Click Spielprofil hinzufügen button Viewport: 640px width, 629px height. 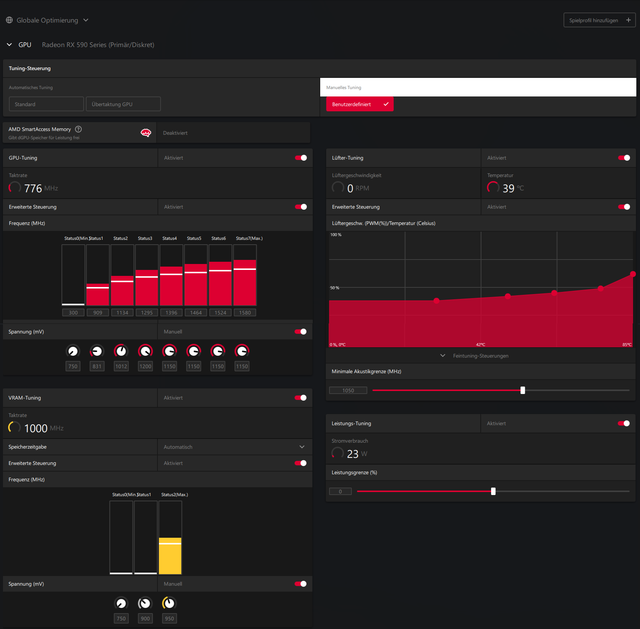(599, 20)
